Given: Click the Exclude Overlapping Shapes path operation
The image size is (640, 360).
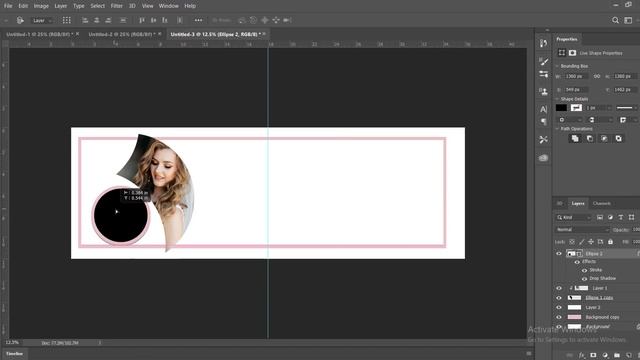Looking at the screenshot, I should 619,139.
